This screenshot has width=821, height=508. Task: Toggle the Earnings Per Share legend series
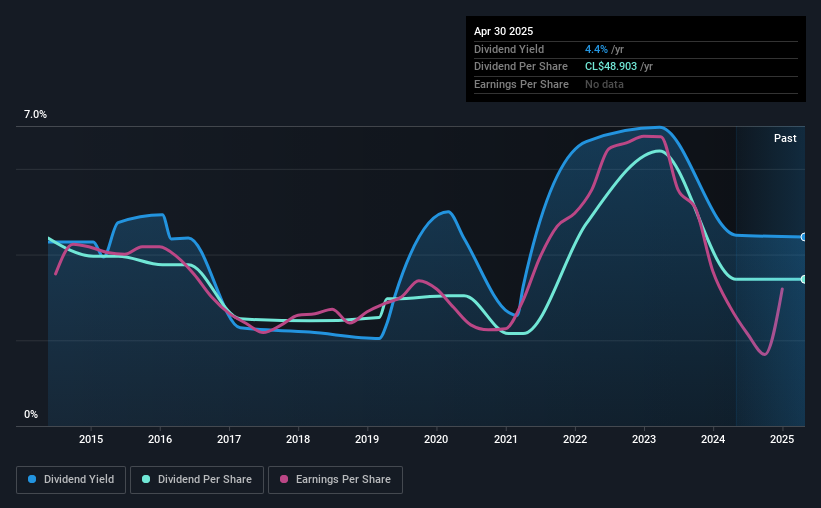[335, 480]
